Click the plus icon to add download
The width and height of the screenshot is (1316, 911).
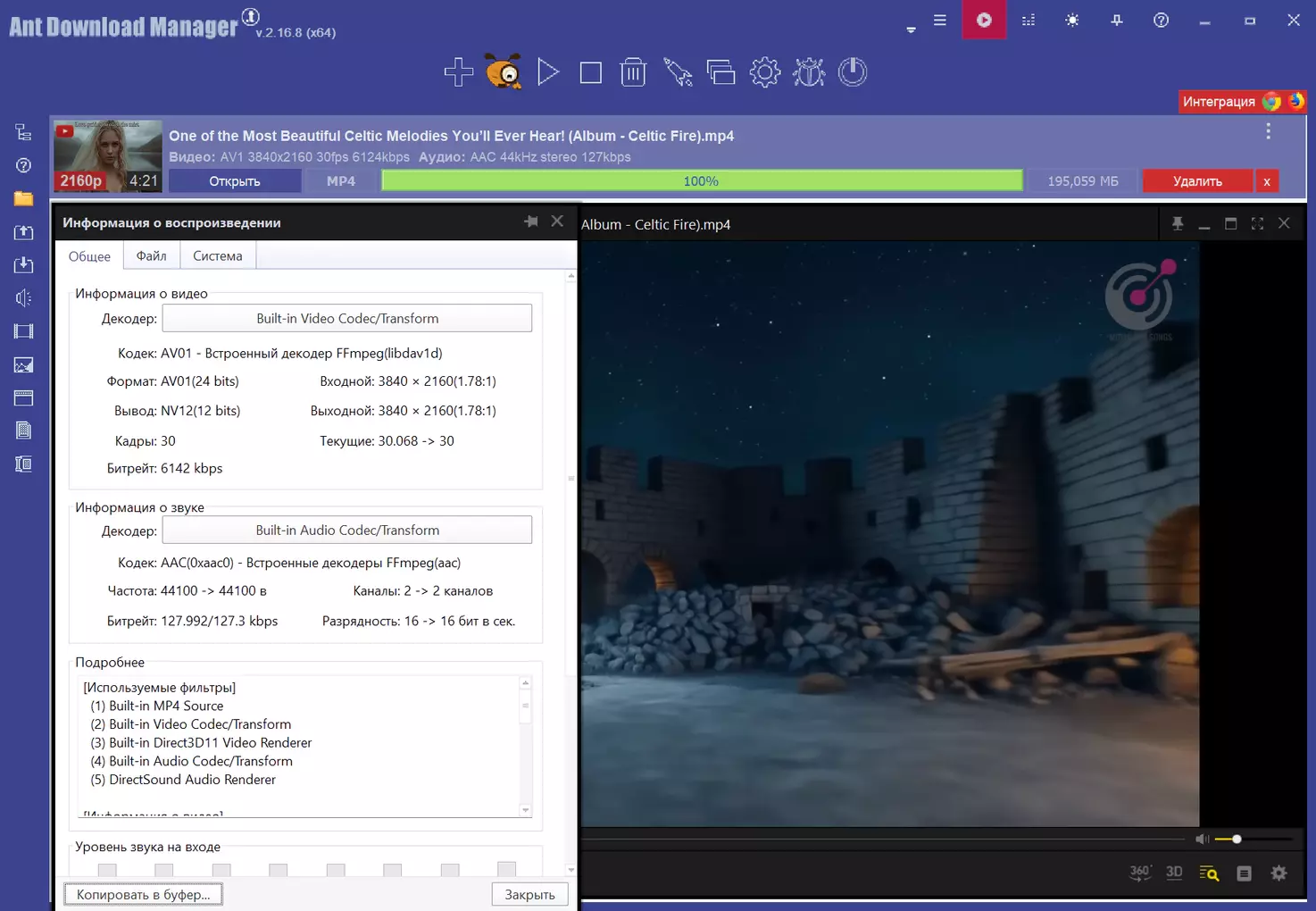(459, 72)
